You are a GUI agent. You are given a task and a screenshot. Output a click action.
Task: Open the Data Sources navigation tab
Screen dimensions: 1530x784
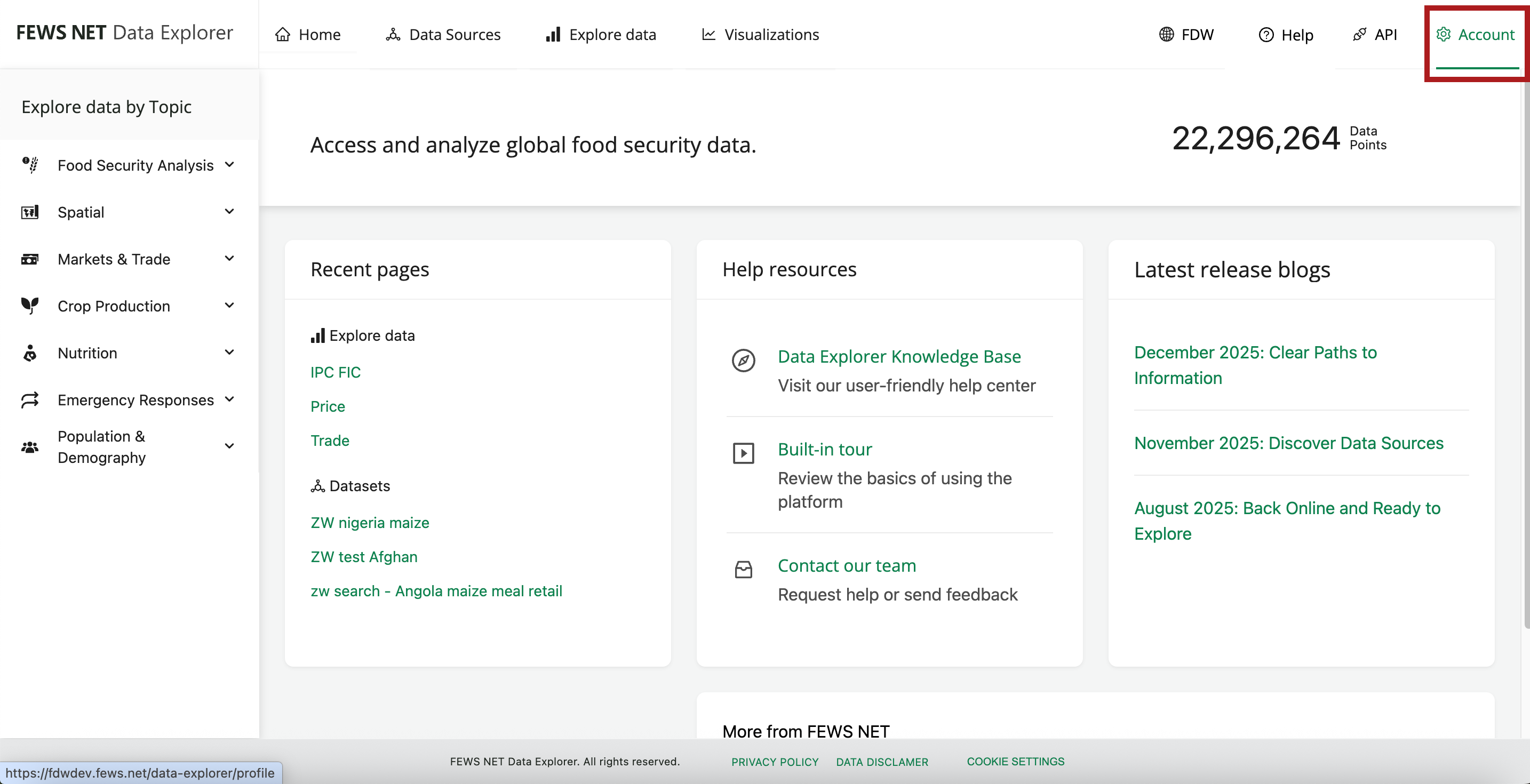tap(443, 35)
